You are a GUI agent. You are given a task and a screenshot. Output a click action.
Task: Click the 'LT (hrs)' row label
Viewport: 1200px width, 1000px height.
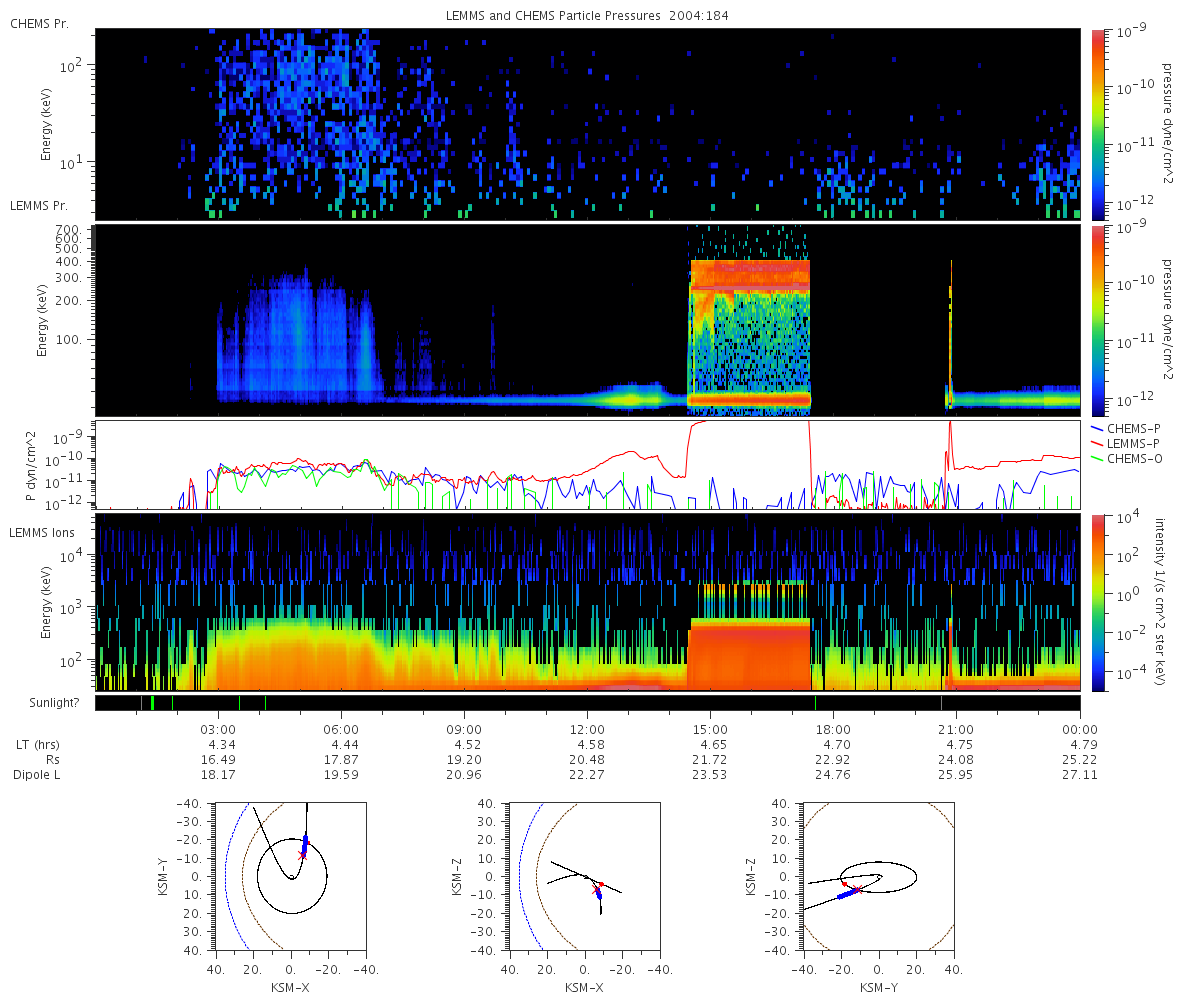coord(37,745)
